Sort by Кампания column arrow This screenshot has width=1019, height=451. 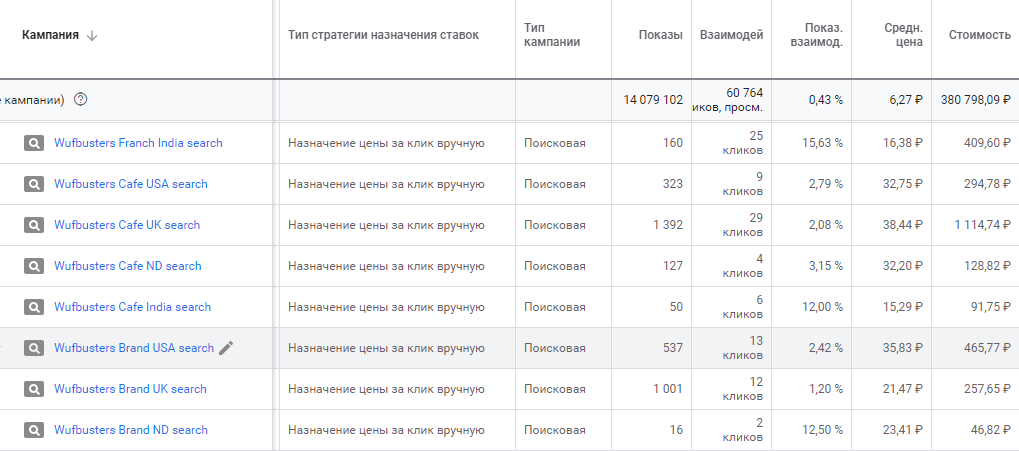tap(93, 35)
